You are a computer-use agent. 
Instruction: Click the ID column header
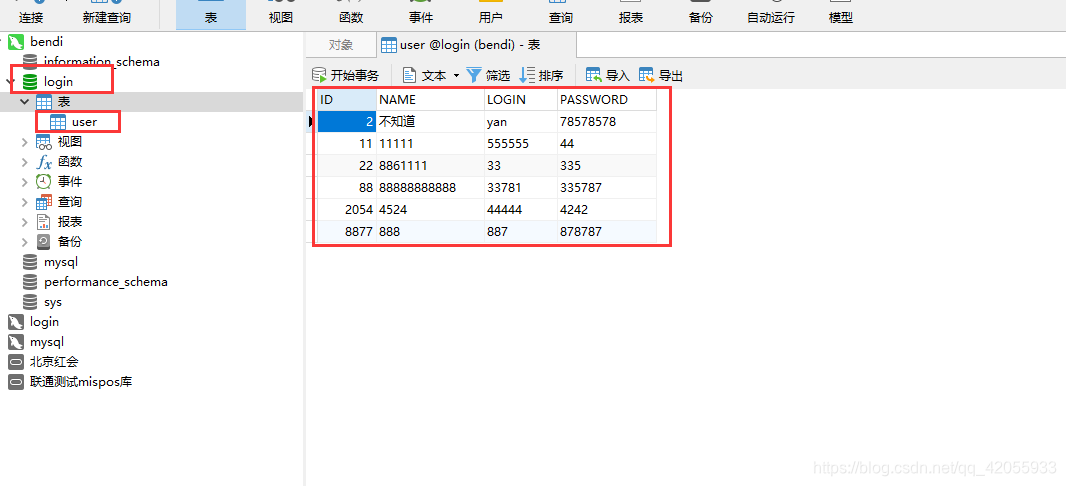(347, 100)
